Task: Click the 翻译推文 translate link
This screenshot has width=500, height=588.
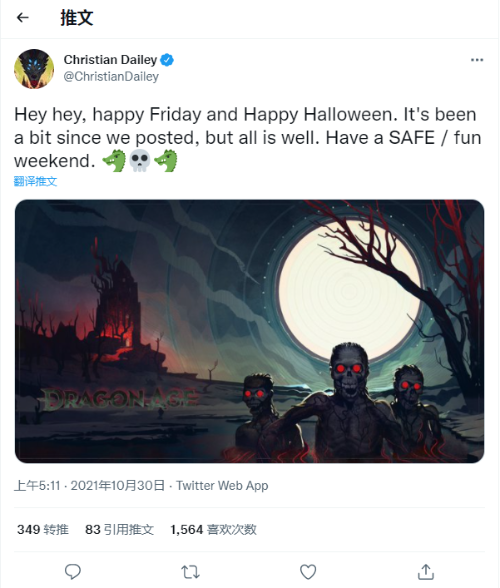Action: [x=35, y=182]
